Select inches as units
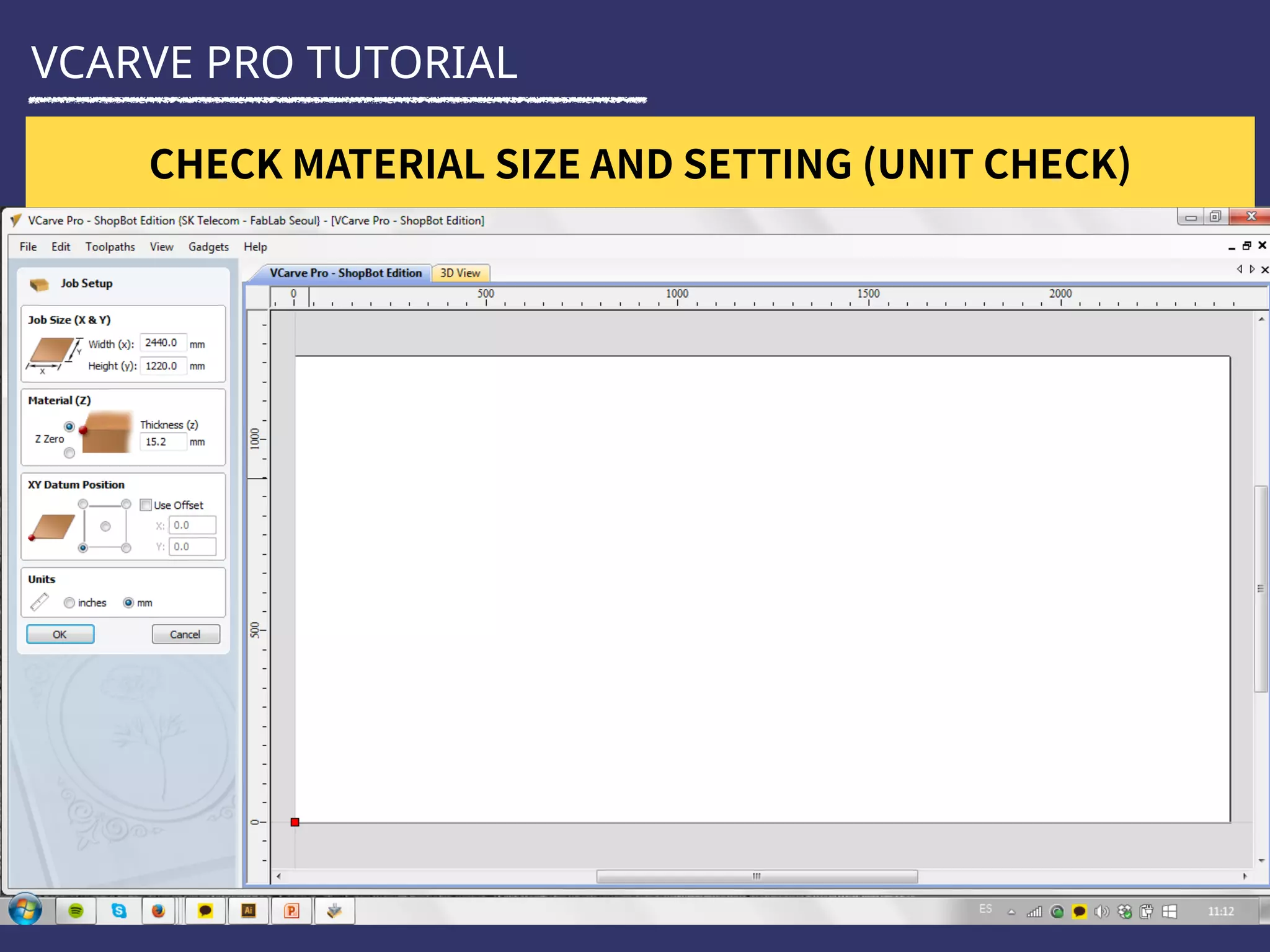 tap(69, 602)
